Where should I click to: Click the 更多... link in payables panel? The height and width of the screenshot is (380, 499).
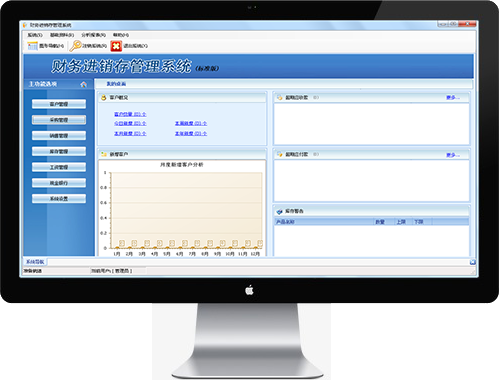point(453,155)
